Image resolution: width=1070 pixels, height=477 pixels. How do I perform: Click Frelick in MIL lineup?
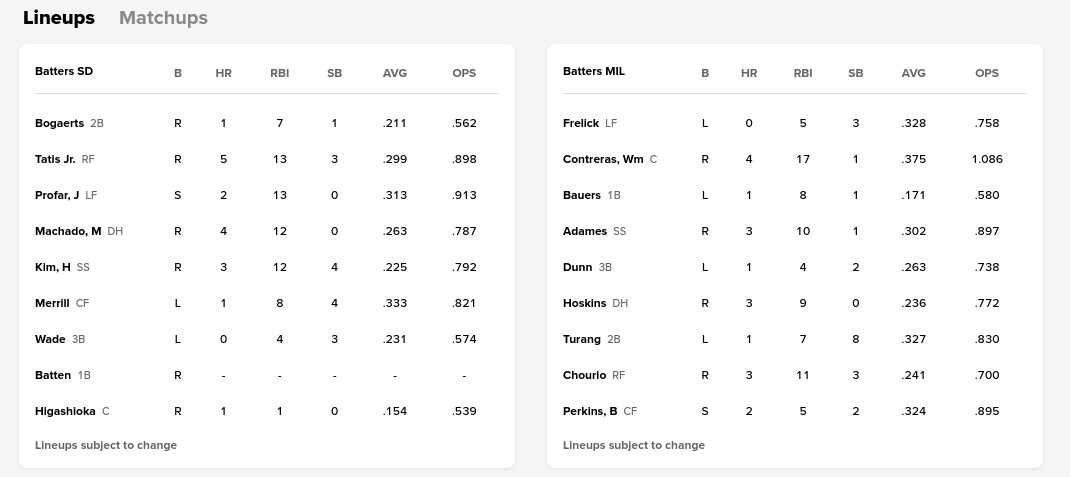(580, 123)
